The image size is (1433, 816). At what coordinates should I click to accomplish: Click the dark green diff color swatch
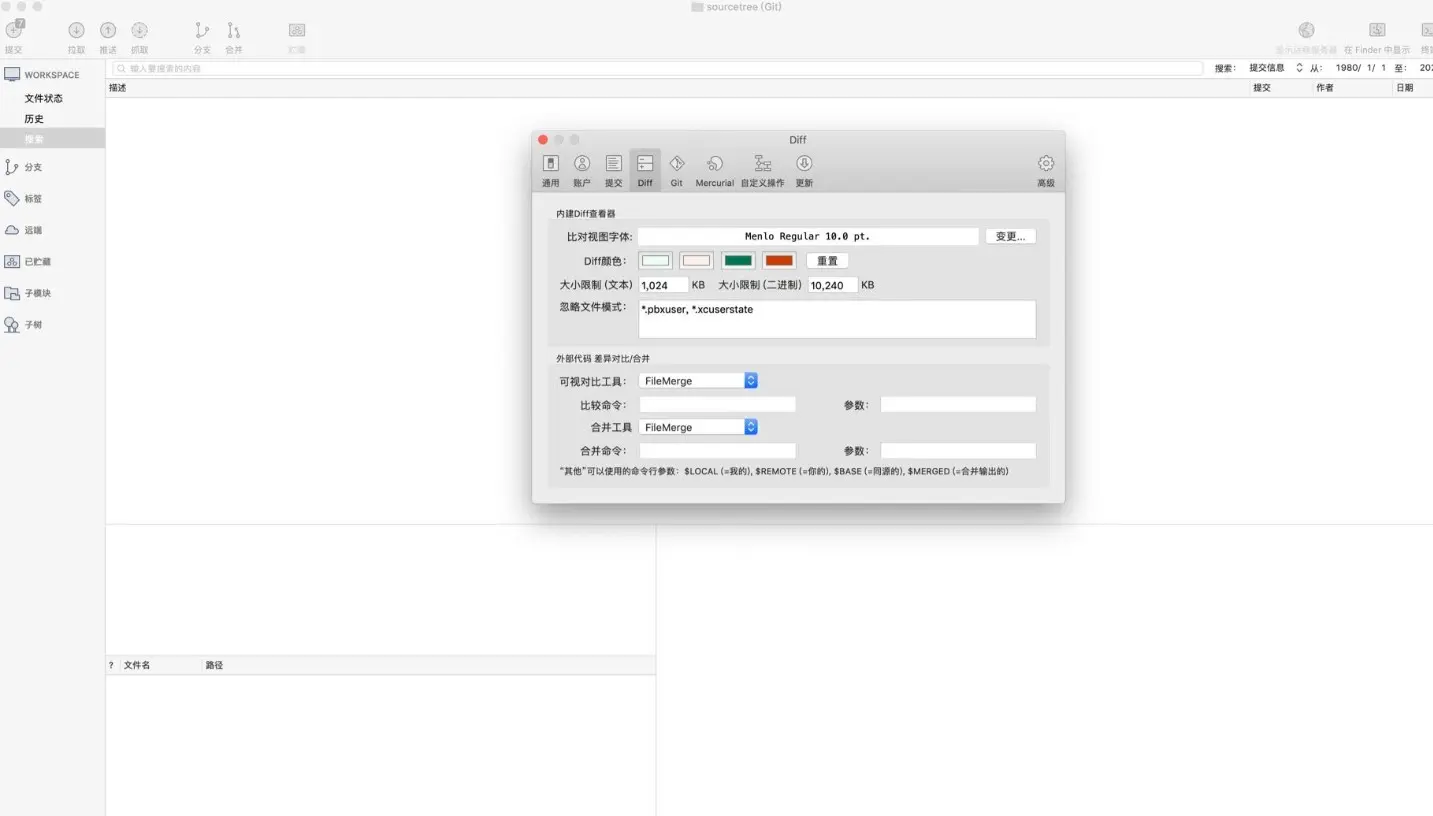click(739, 261)
